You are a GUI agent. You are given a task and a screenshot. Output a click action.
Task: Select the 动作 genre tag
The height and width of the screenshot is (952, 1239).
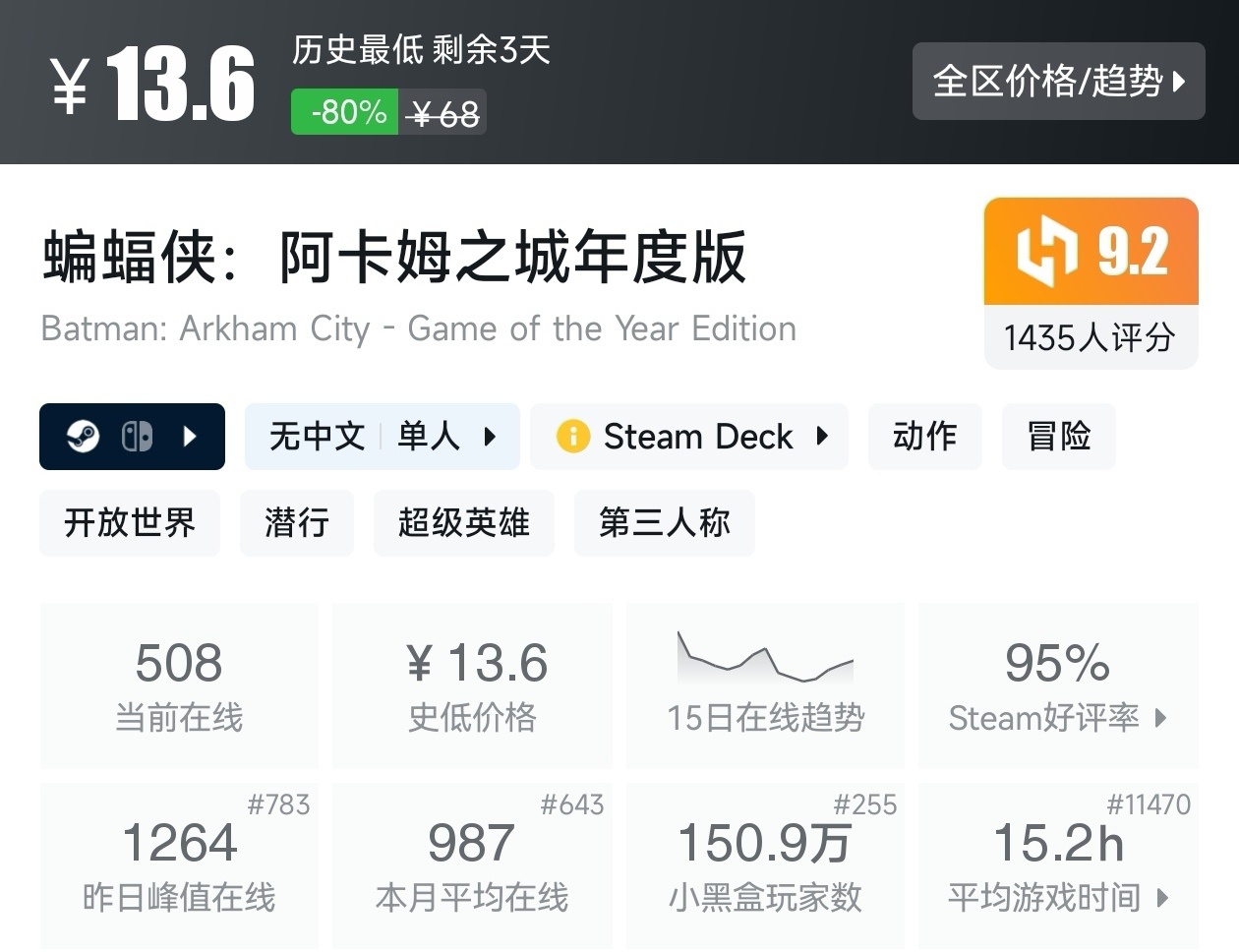924,437
